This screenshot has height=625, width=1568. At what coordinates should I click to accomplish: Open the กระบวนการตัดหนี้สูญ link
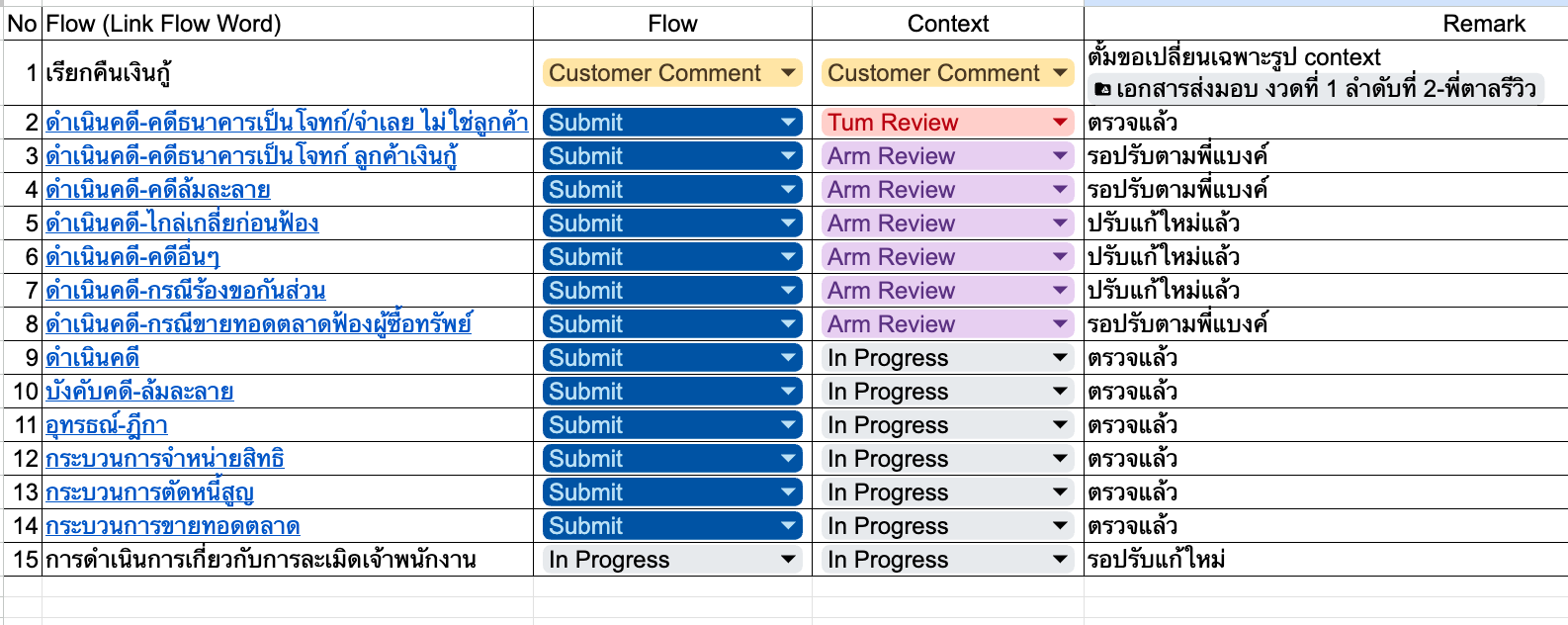click(150, 492)
